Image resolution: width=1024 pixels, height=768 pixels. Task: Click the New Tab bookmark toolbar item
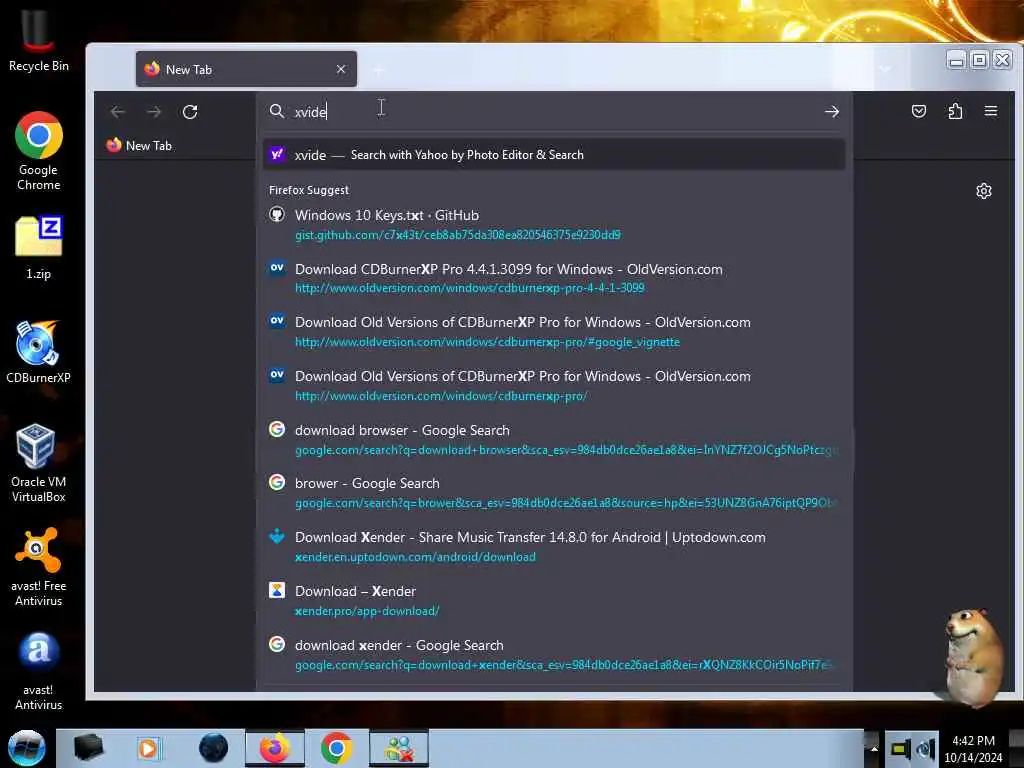[x=139, y=146]
